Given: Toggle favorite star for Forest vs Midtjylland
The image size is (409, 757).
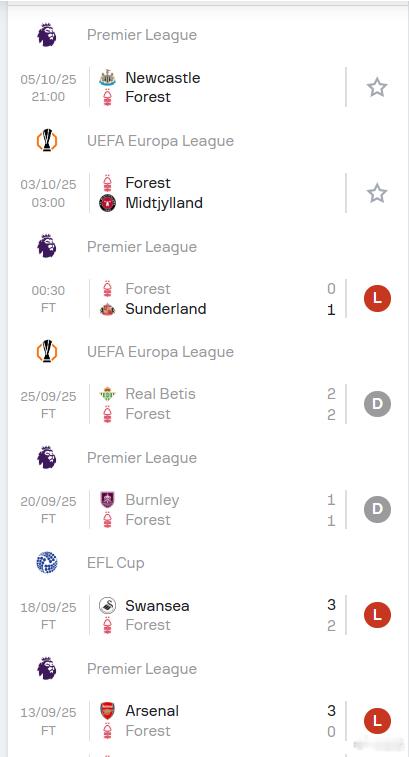Looking at the screenshot, I should 377,193.
